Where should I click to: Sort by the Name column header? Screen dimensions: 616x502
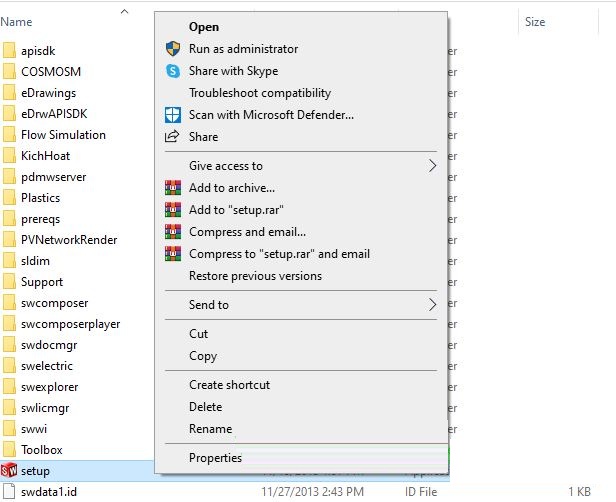pyautogui.click(x=16, y=22)
